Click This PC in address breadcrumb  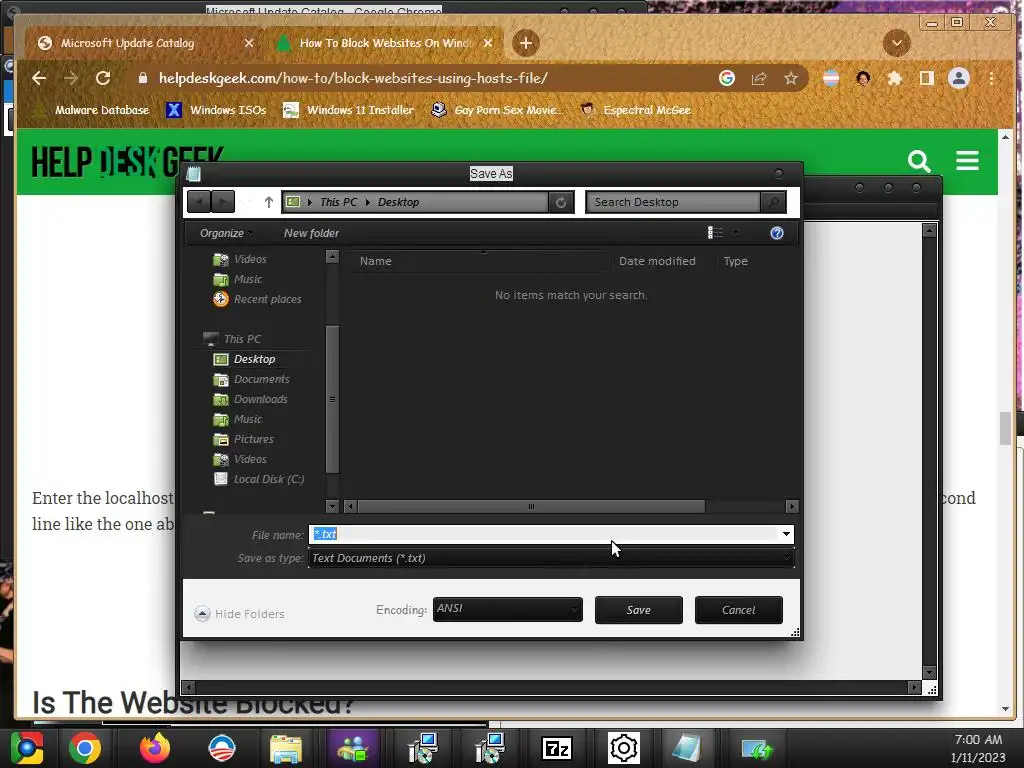pyautogui.click(x=338, y=202)
